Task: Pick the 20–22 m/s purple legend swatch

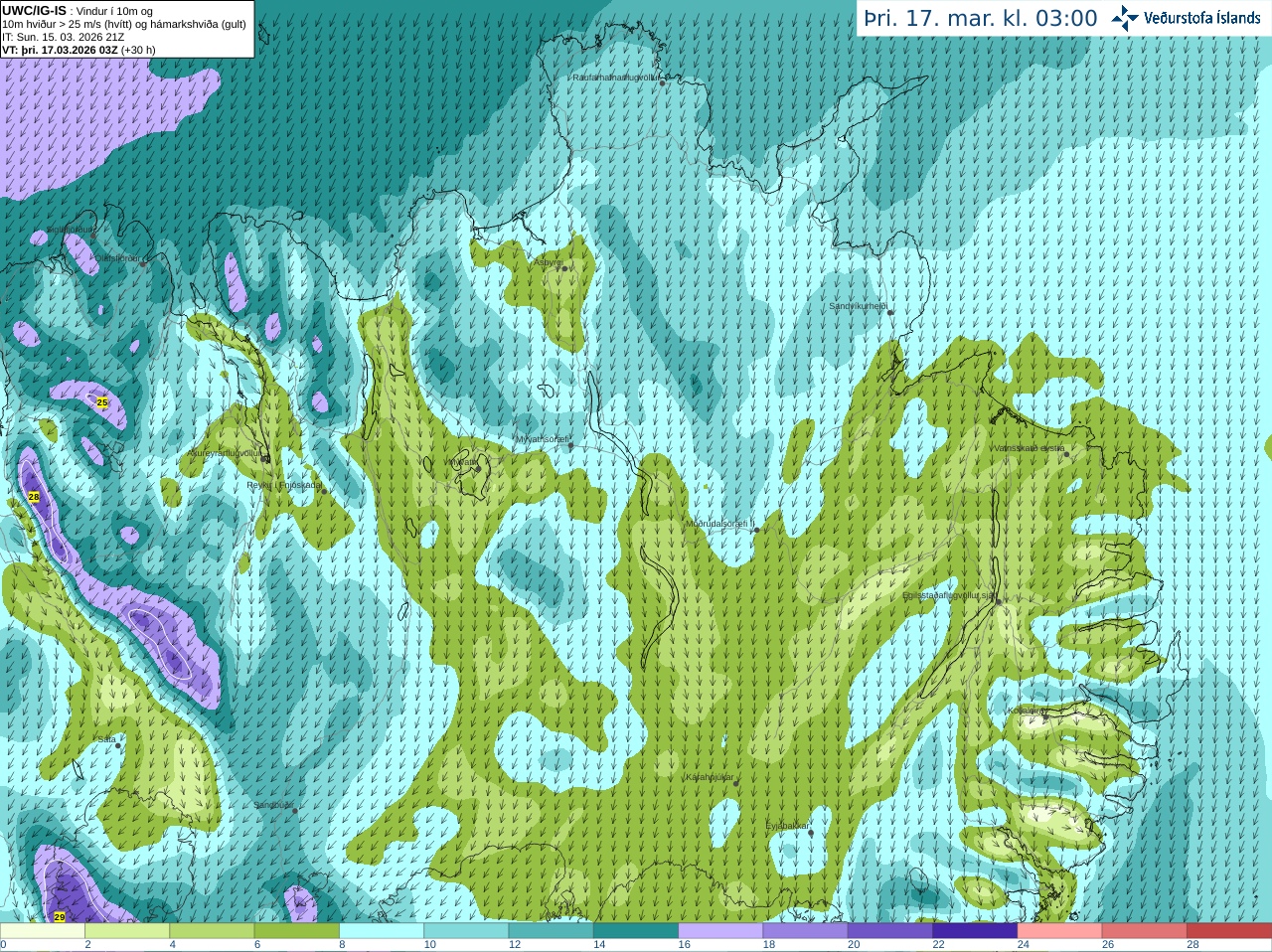Action: pyautogui.click(x=890, y=931)
